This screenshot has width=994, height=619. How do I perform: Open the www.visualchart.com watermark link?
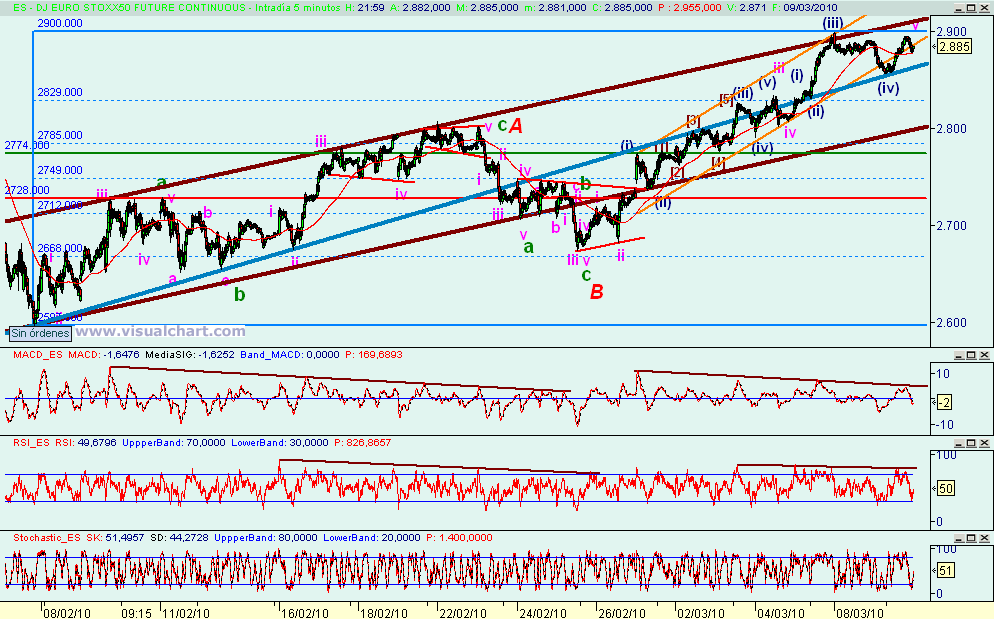coord(162,330)
